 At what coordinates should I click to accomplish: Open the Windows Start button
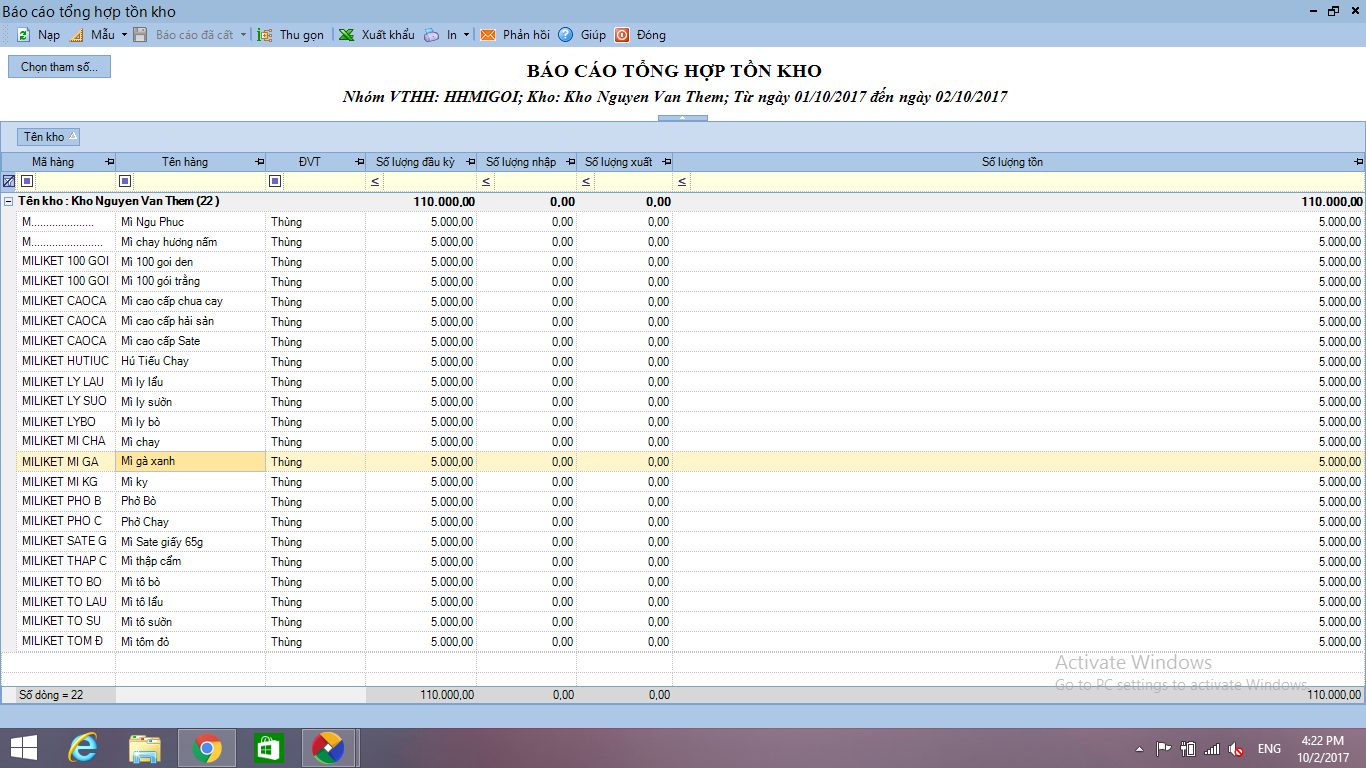[x=24, y=747]
